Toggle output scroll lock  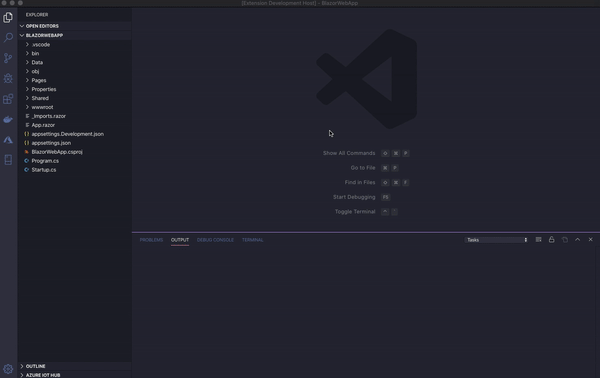pyautogui.click(x=551, y=240)
